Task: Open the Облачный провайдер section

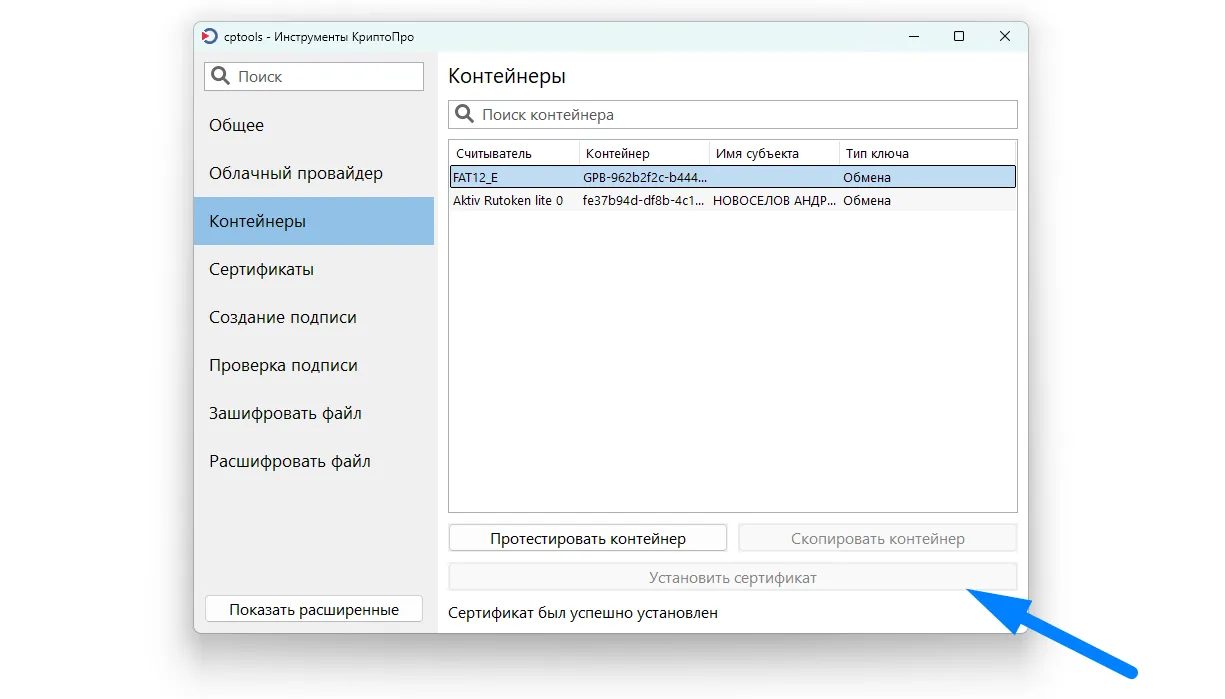Action: point(314,173)
